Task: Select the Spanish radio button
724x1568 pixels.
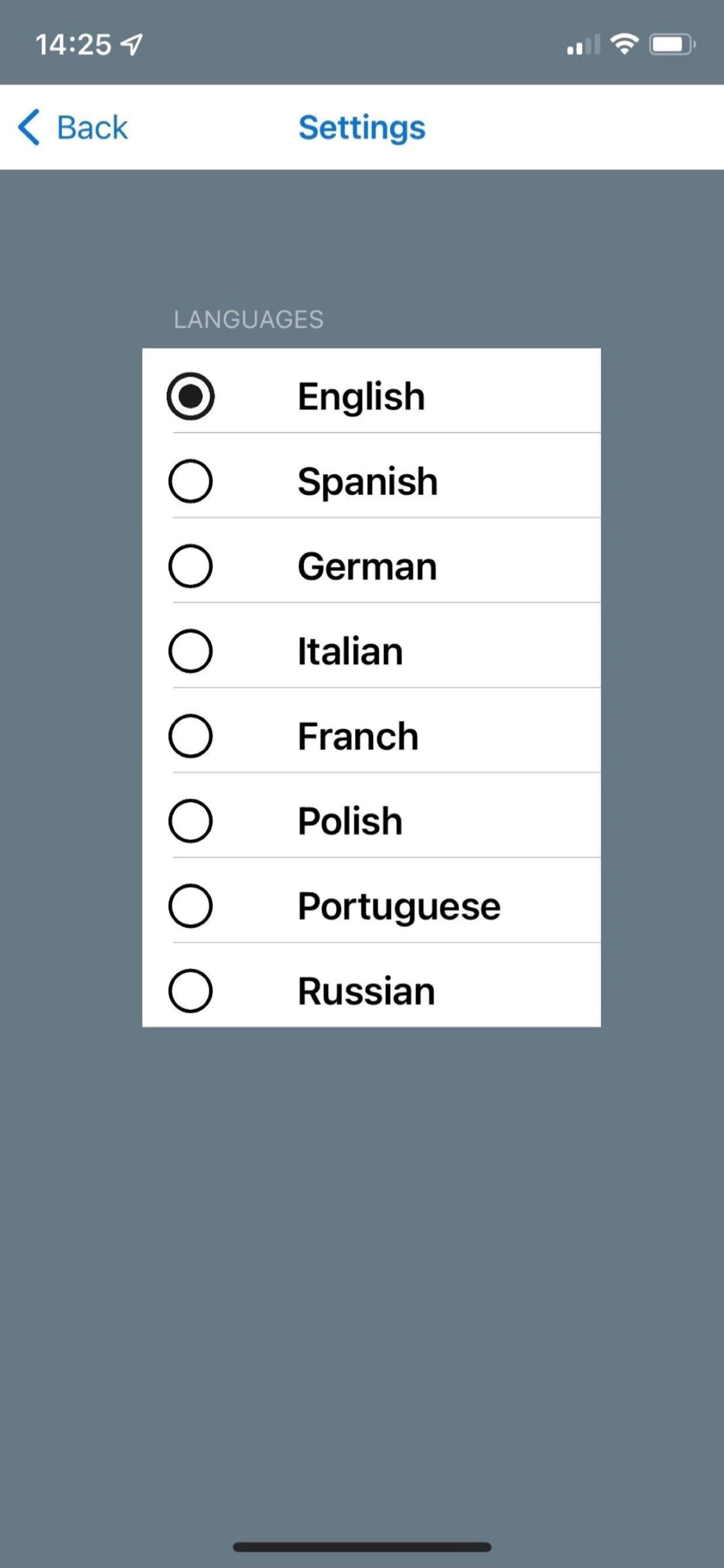Action: (x=190, y=481)
